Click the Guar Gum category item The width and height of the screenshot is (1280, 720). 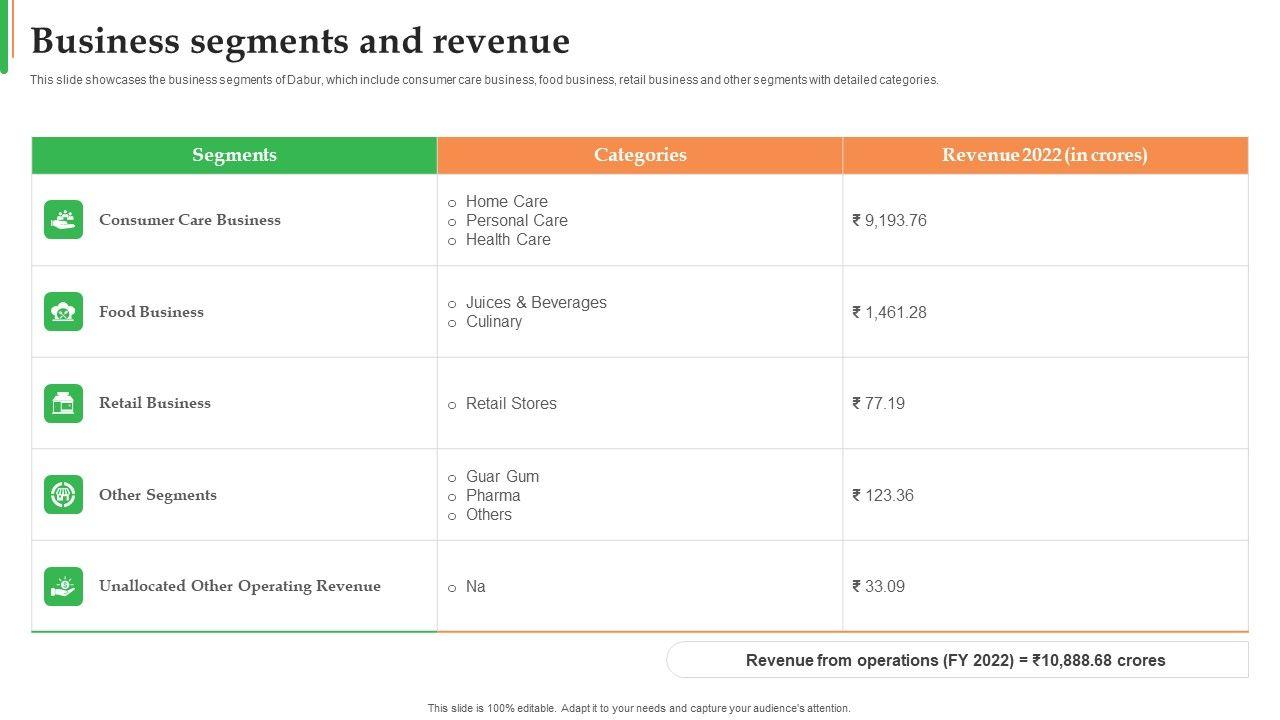(502, 476)
